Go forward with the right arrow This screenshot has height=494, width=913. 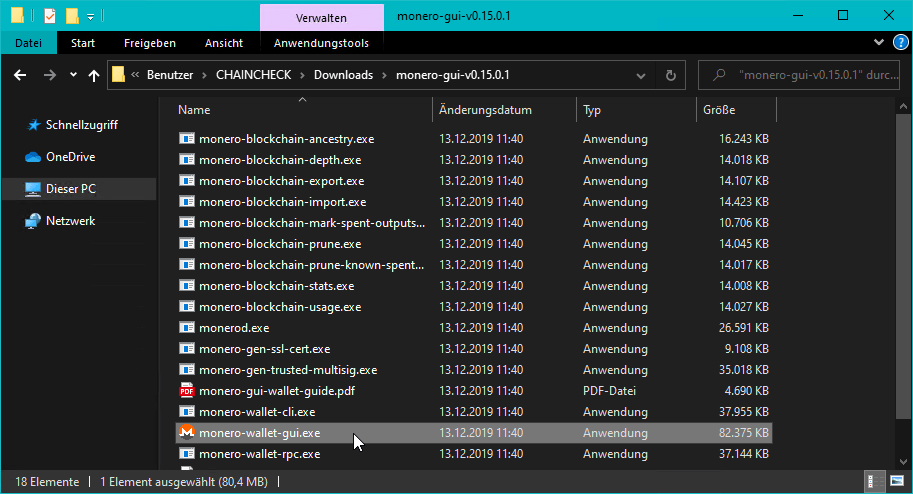pos(50,75)
